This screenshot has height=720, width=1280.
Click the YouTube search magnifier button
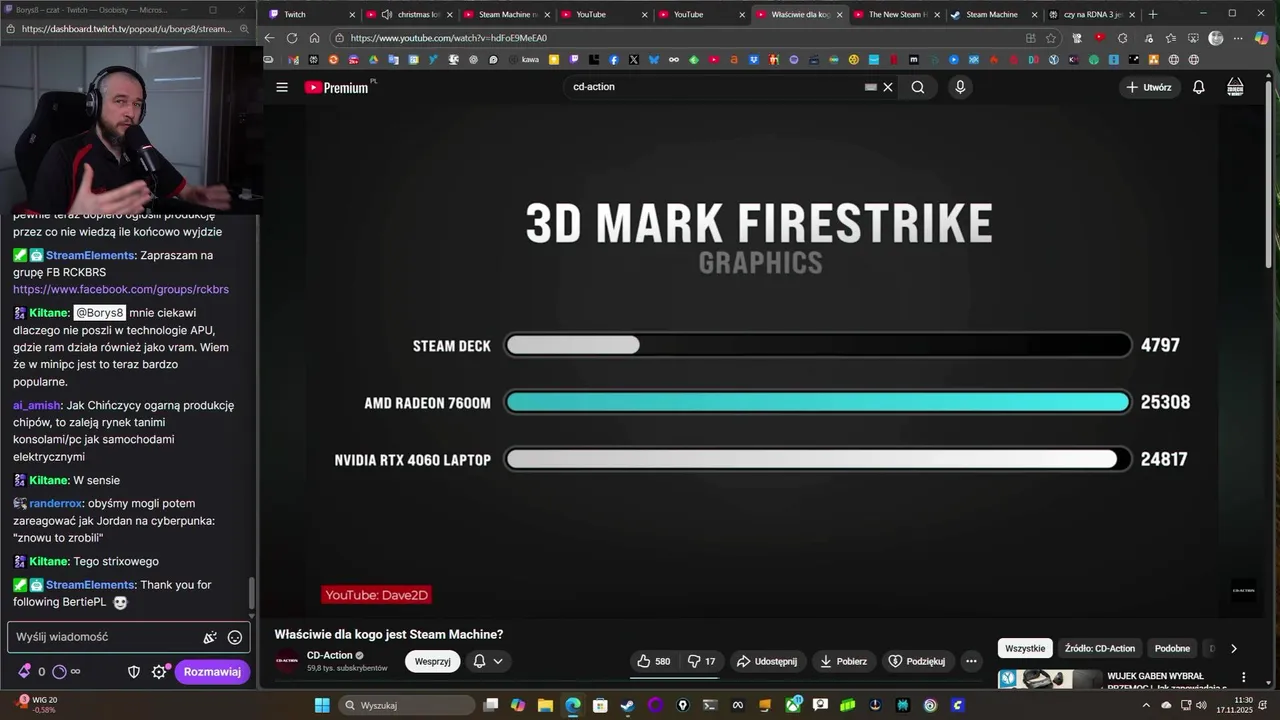click(918, 87)
